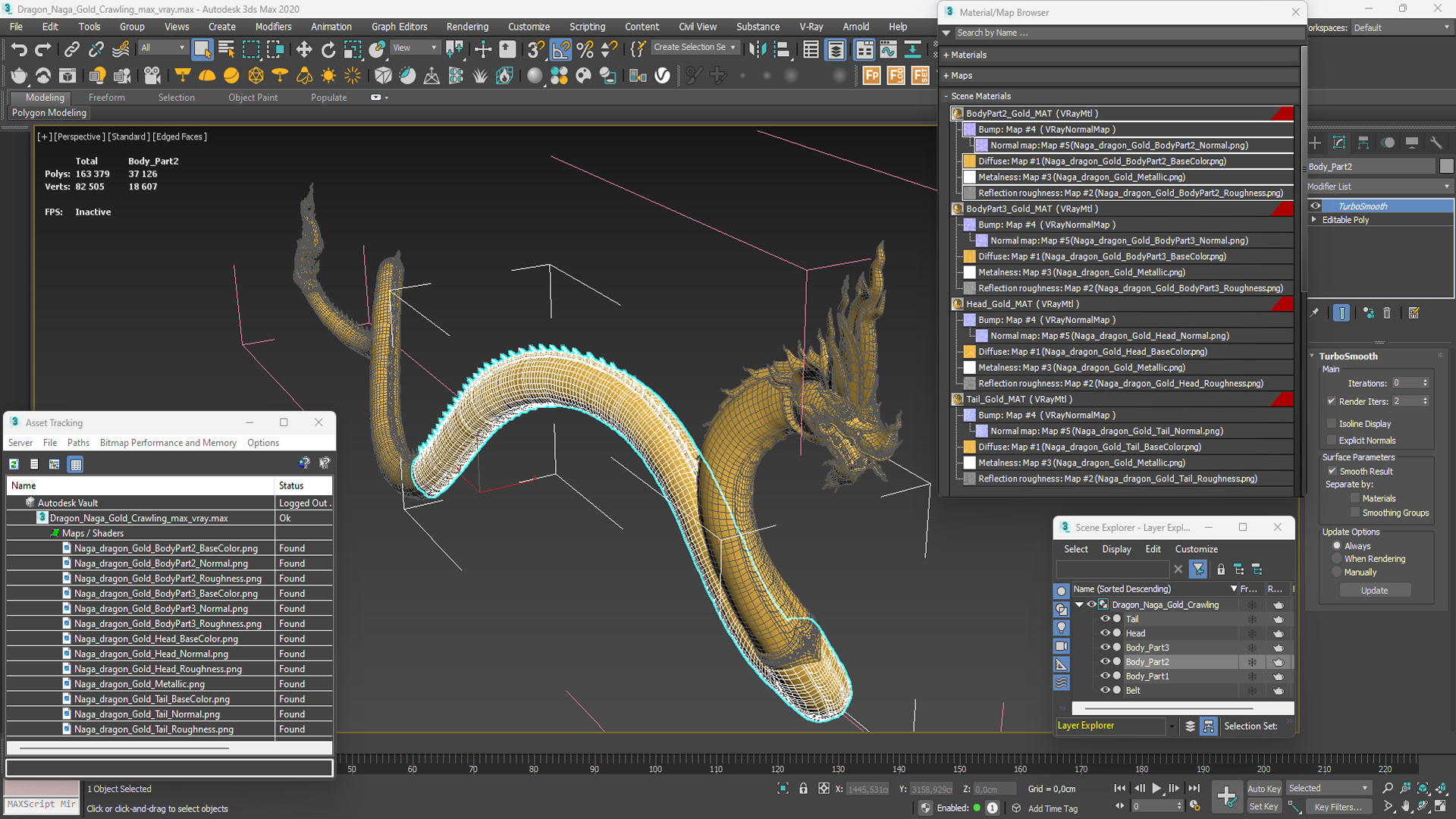
Task: Toggle the Angle Snap tool
Action: (560, 50)
